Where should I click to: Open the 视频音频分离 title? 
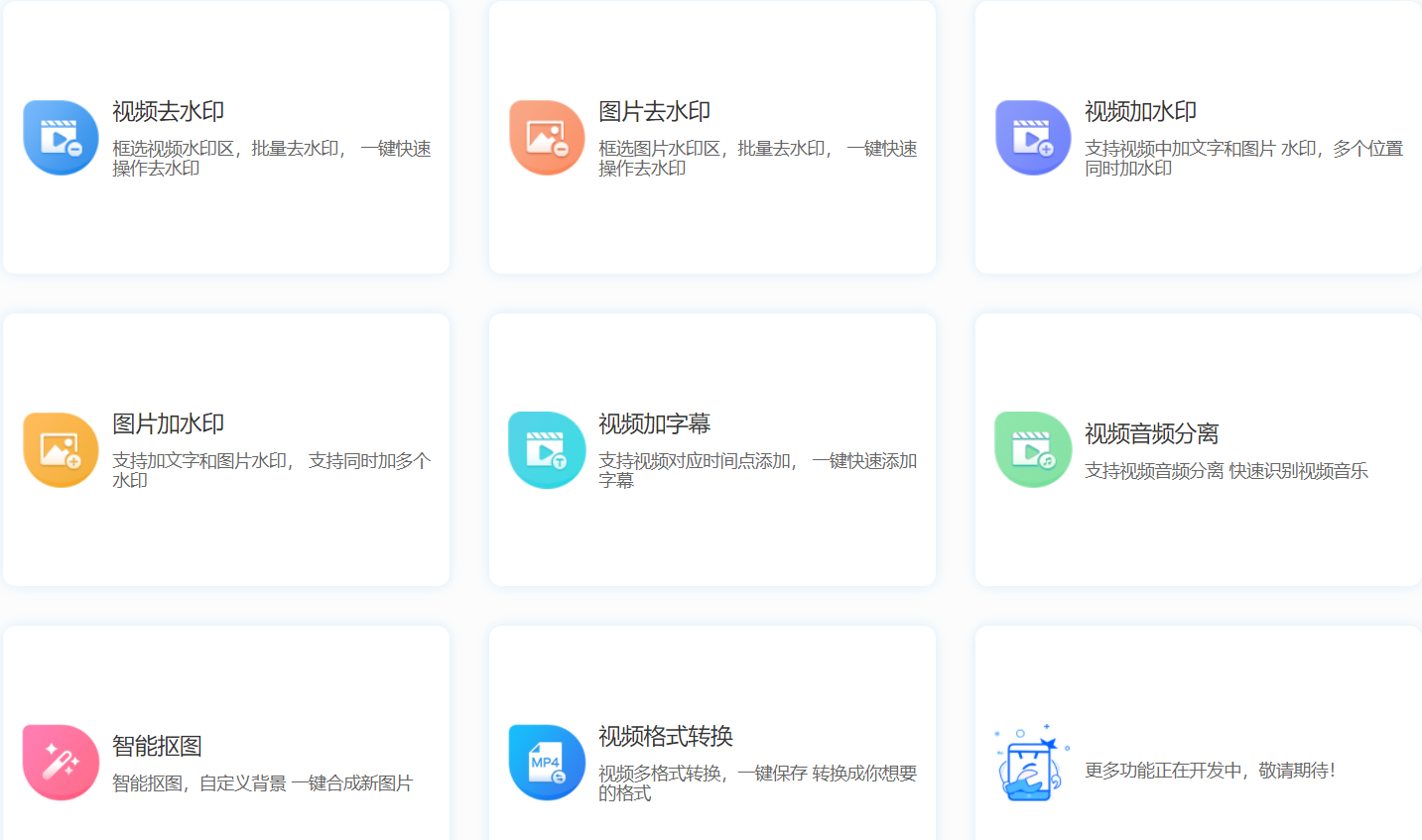pos(1151,434)
